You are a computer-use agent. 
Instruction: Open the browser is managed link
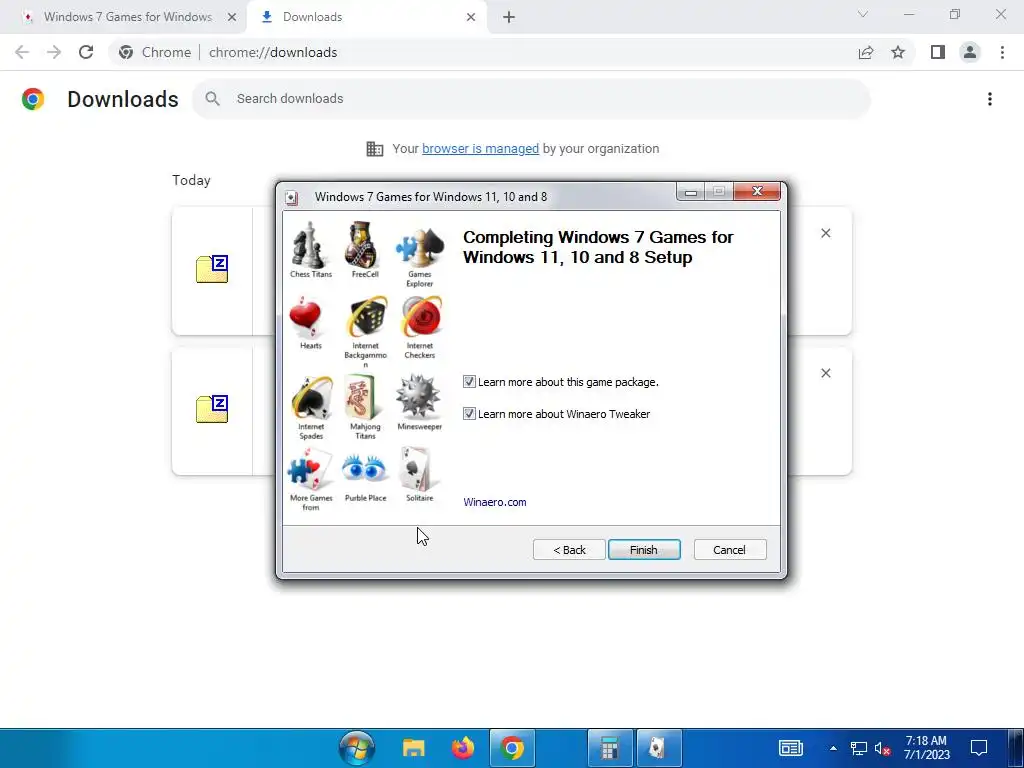point(480,149)
